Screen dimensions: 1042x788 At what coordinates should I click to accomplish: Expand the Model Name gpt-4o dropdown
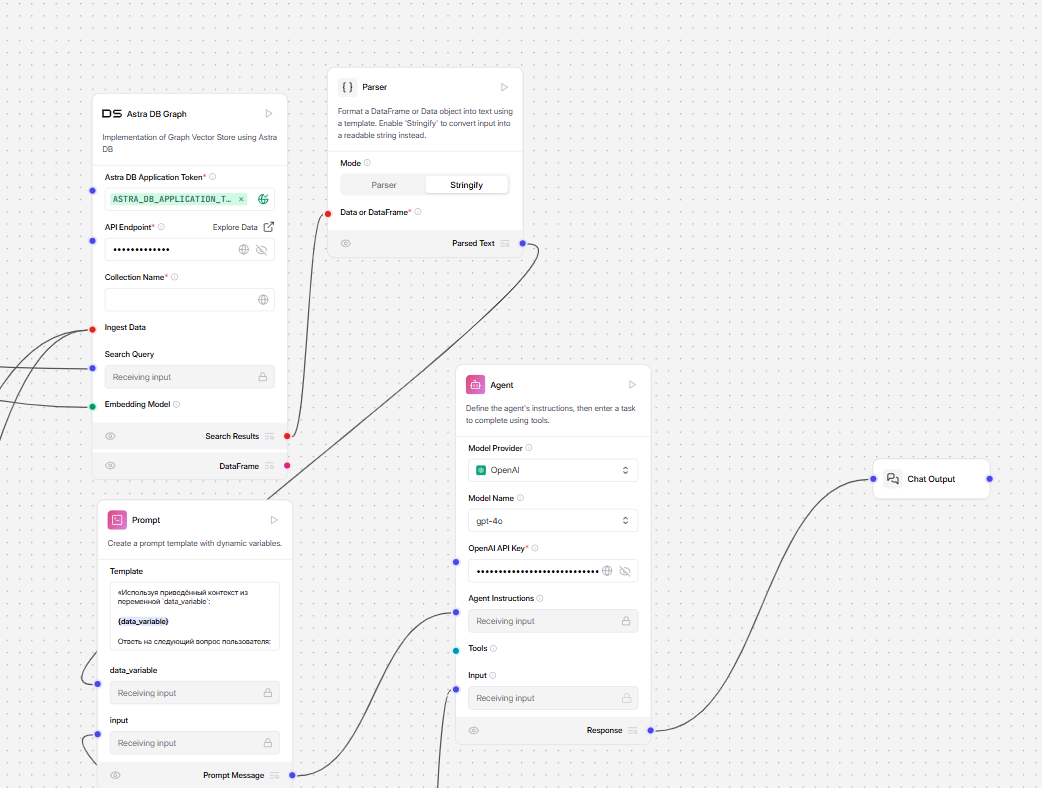coord(552,521)
